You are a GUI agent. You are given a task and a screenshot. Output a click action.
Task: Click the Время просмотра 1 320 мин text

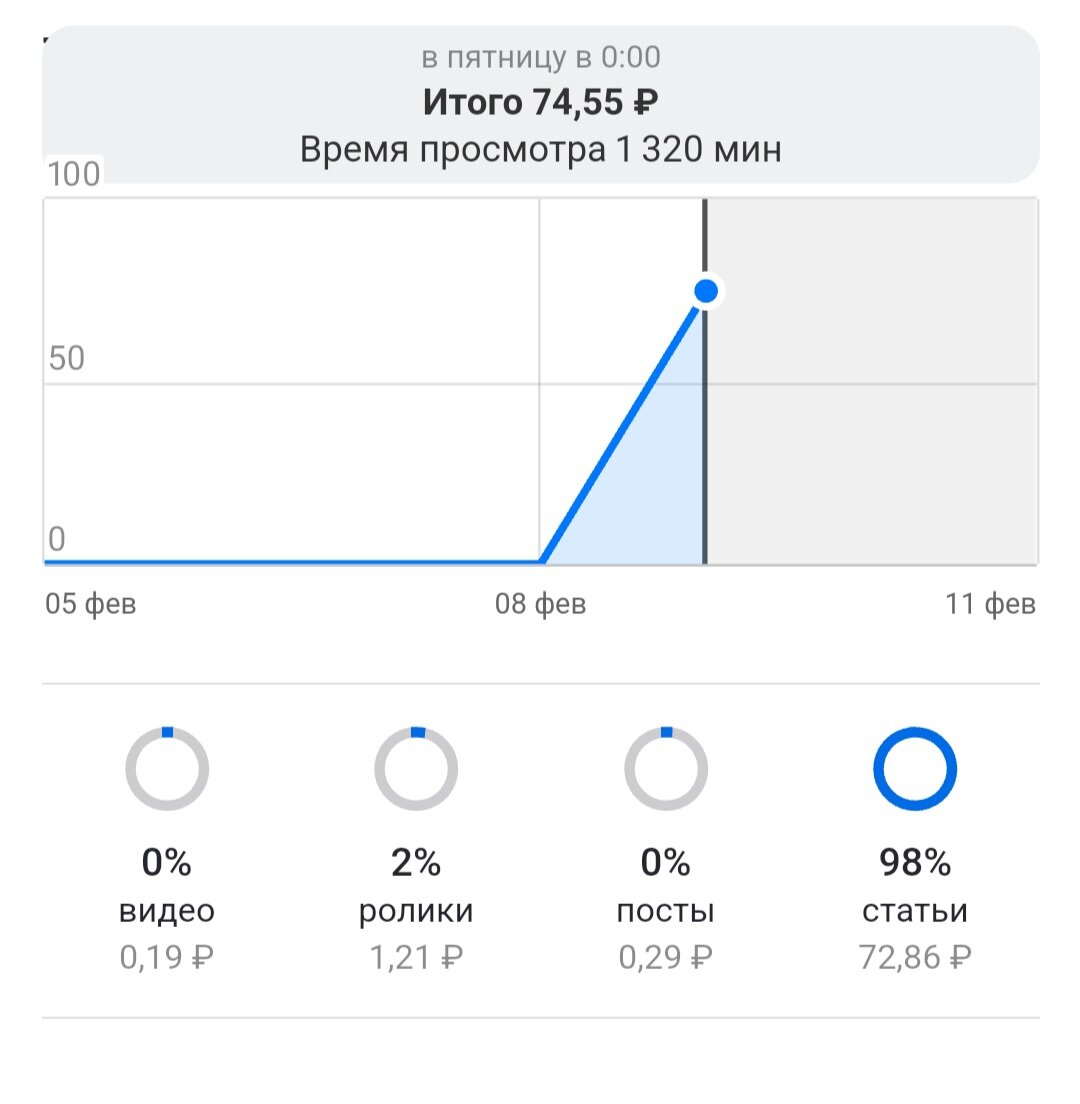(x=541, y=149)
